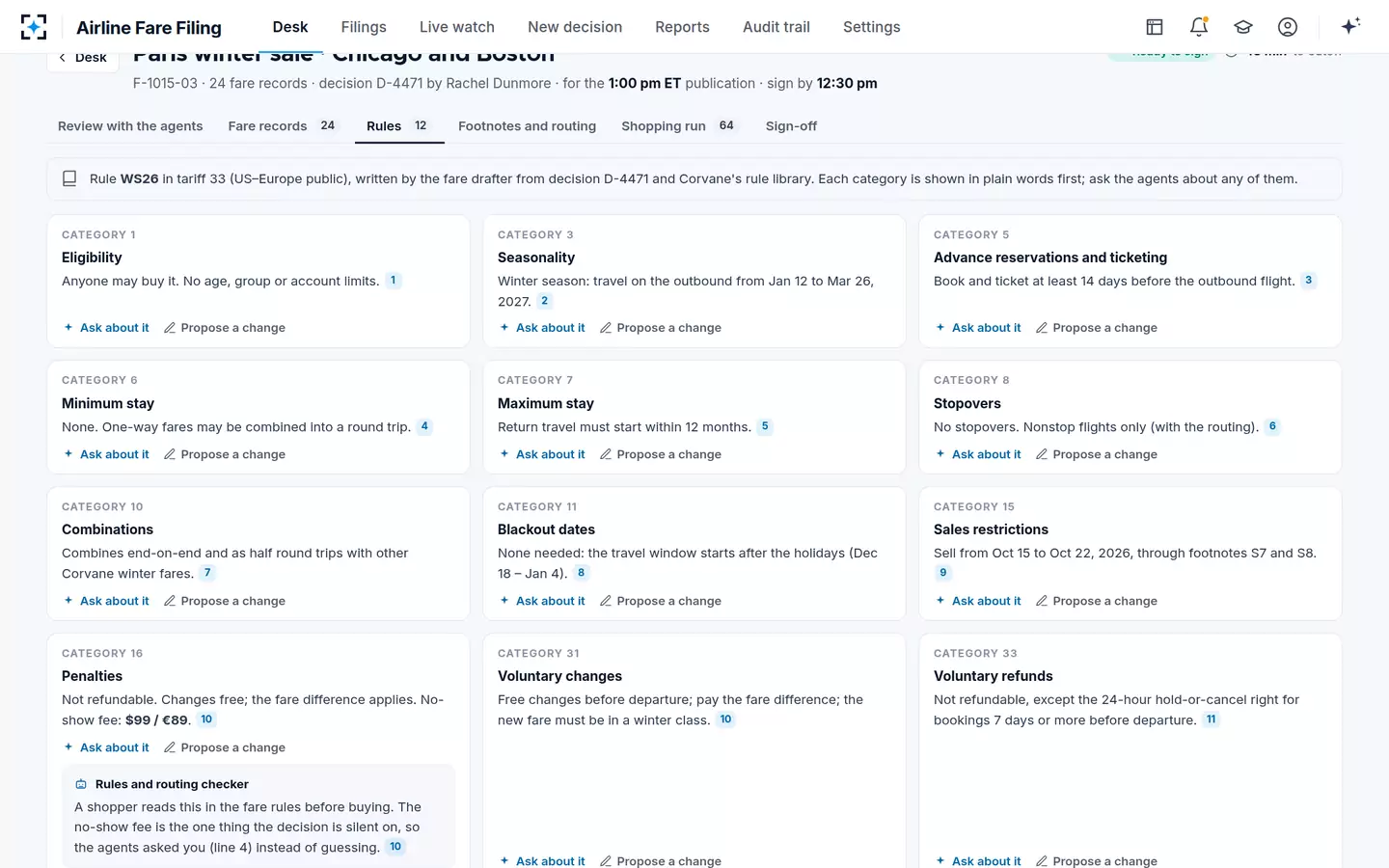Open Live watch in the top navigation

[x=457, y=27]
